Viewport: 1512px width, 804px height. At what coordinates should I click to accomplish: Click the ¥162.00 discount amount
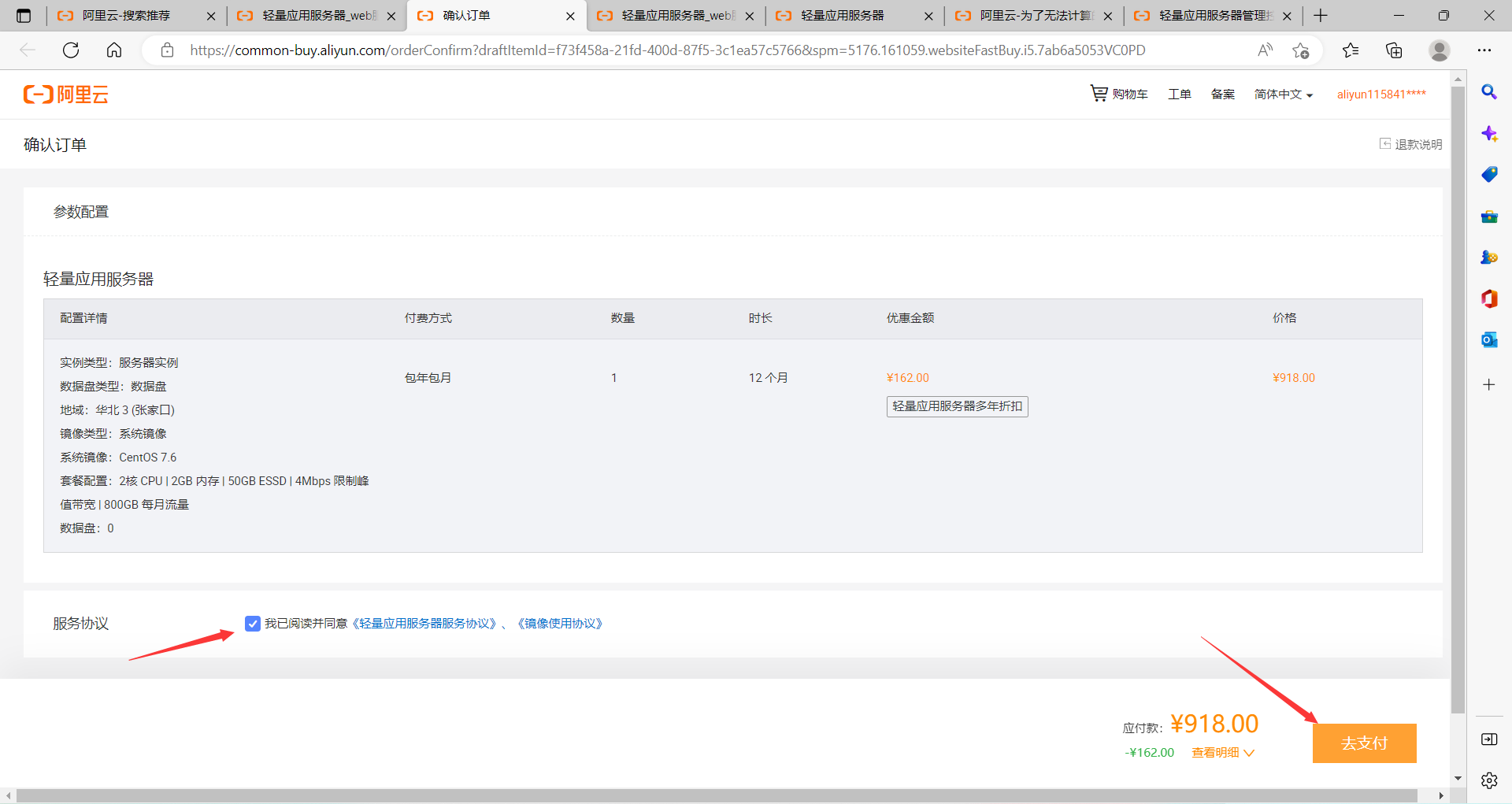tap(908, 378)
